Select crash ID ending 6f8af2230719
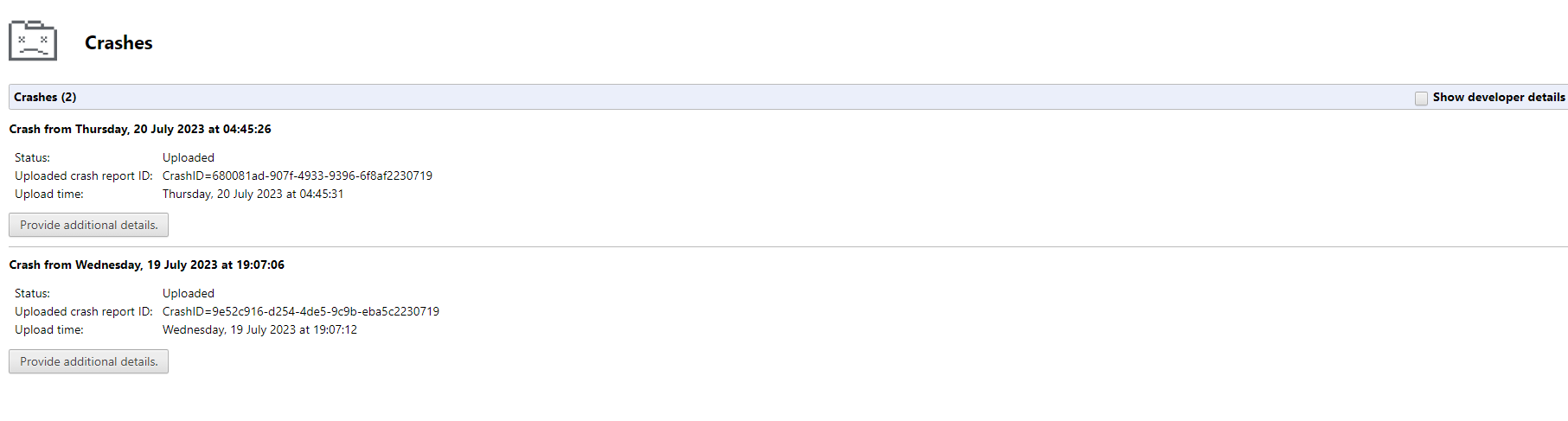Screen dimensions: 1568x421 click(298, 175)
